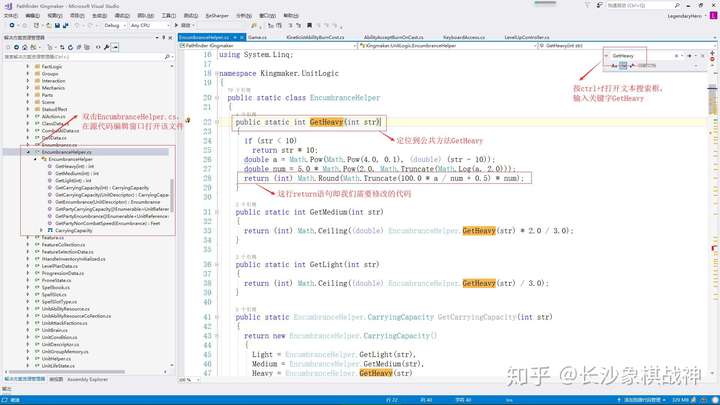The height and width of the screenshot is (405, 720).
Task: Open the Assembly Explorer bottom tab
Action: click(87, 379)
